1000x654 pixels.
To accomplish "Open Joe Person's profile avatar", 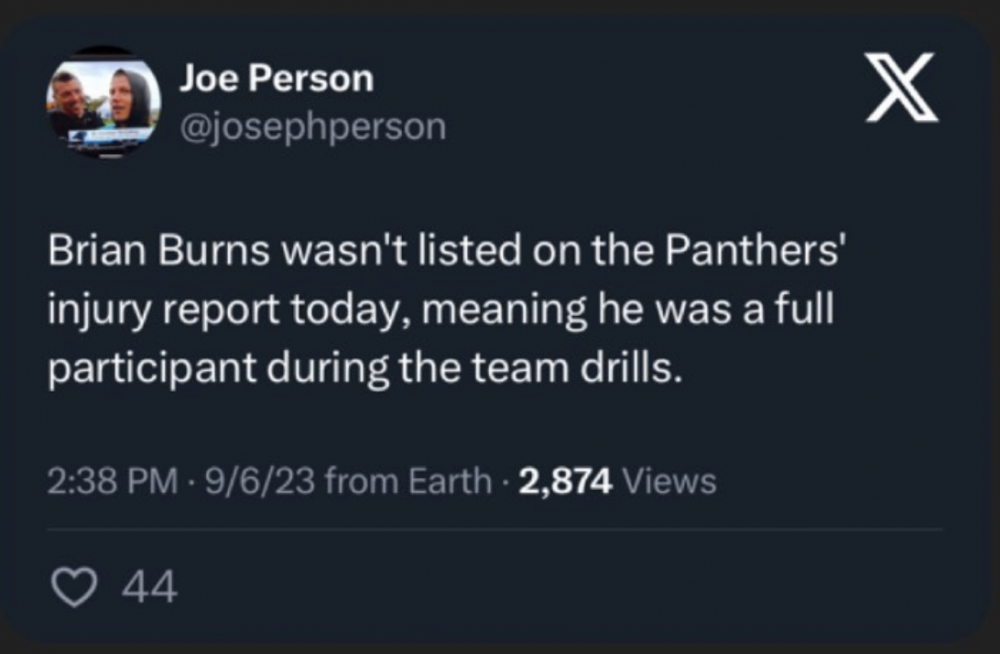I will click(x=103, y=102).
